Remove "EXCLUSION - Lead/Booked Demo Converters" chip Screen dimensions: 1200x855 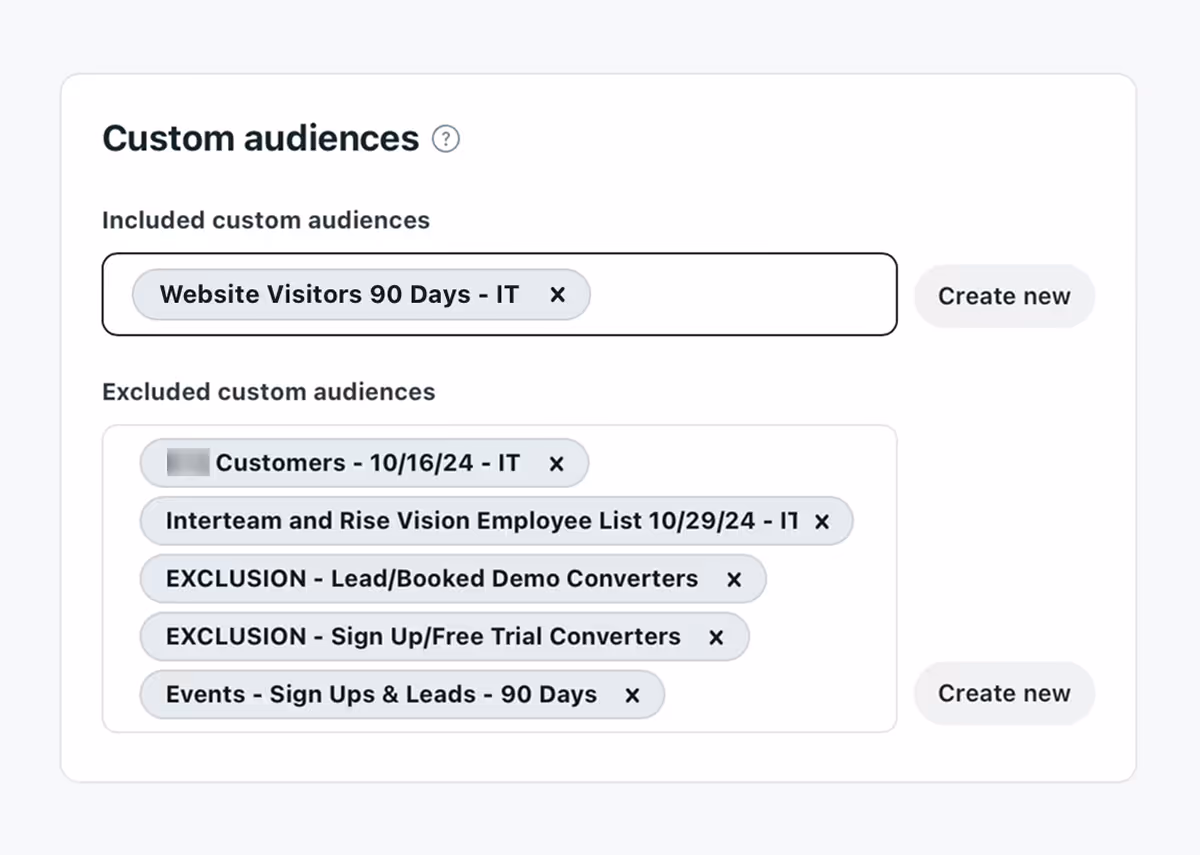(x=733, y=579)
